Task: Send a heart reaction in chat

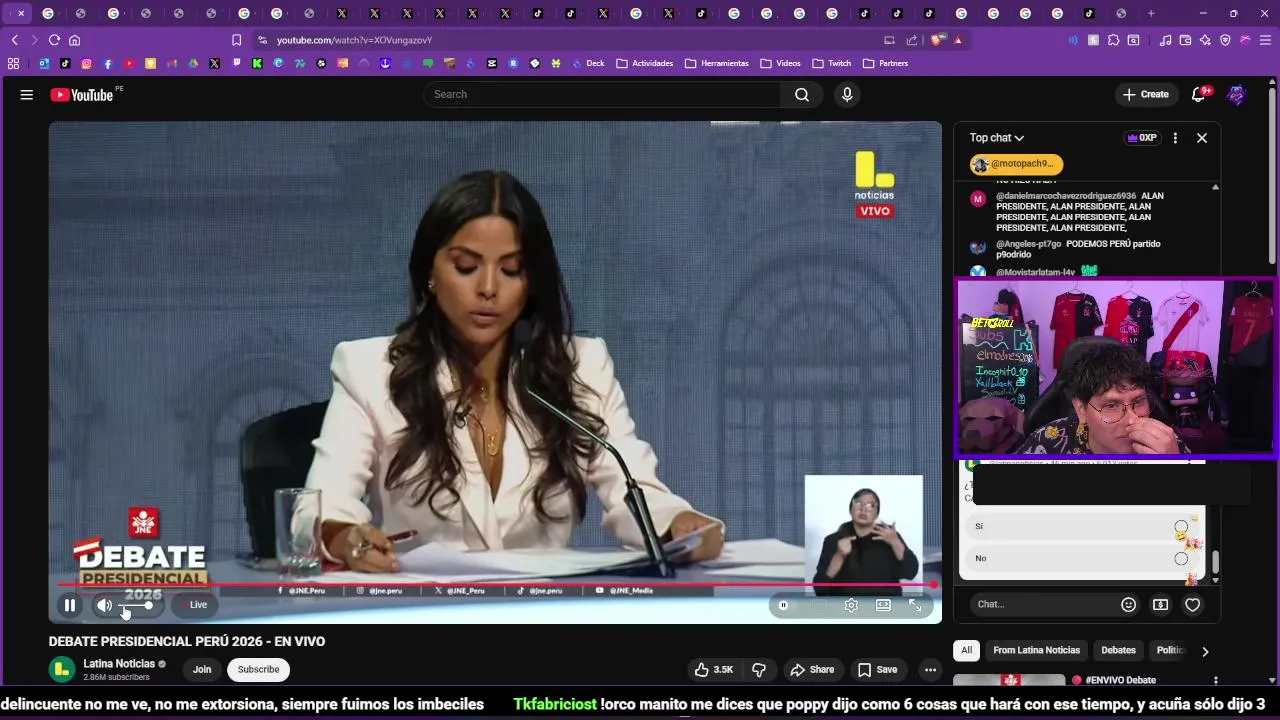Action: coord(1192,604)
